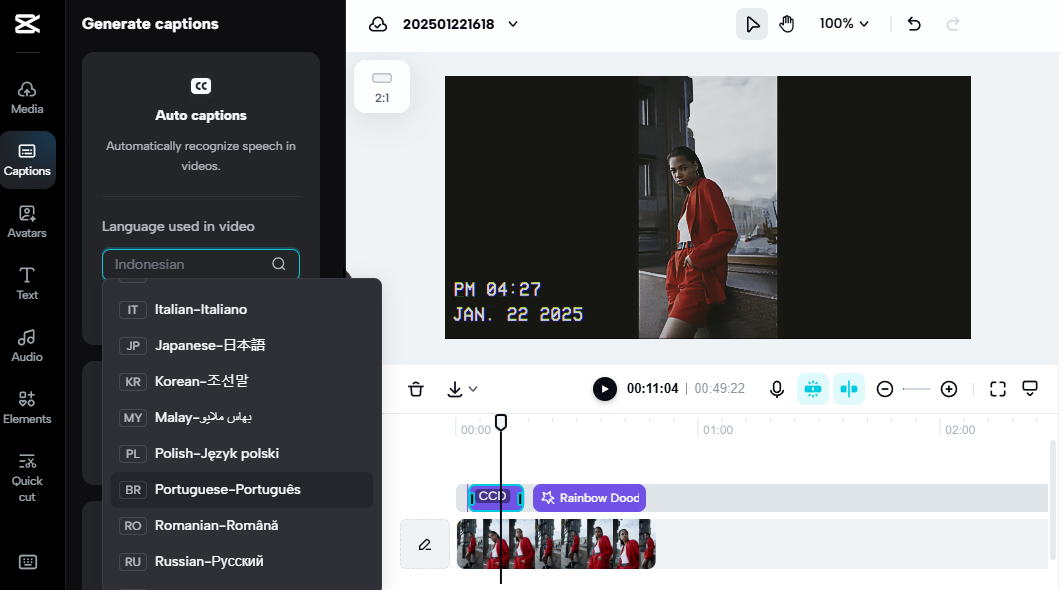Click the language search field
The width and height of the screenshot is (1063, 590).
click(x=201, y=264)
